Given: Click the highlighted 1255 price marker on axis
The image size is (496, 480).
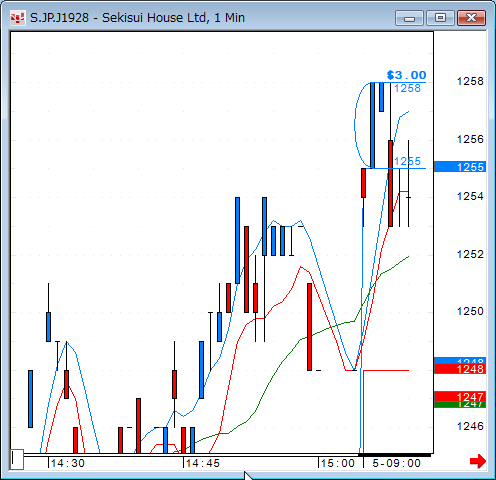Looking at the screenshot, I should click(x=460, y=167).
